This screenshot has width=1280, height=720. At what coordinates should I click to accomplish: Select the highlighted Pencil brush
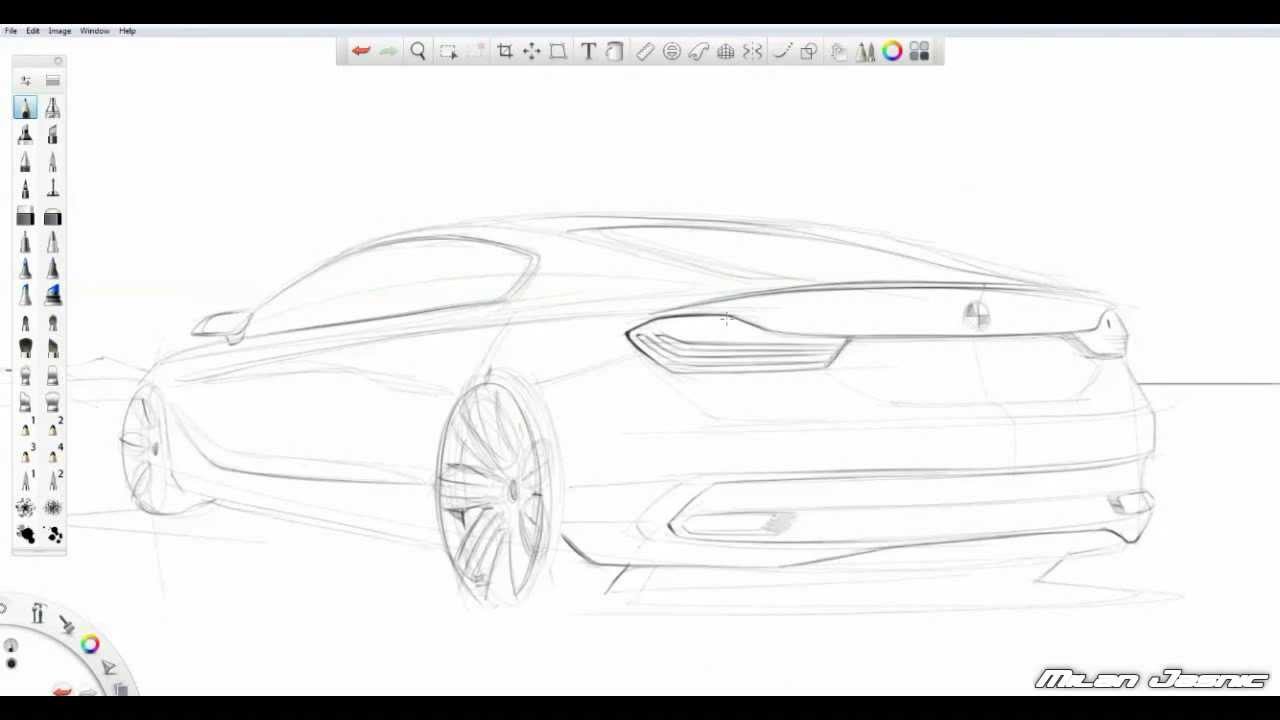[25, 108]
